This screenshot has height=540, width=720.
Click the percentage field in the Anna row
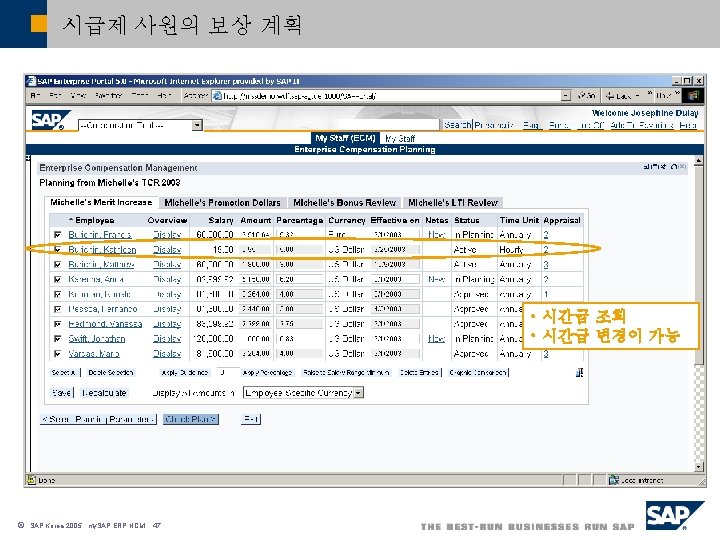(x=299, y=279)
